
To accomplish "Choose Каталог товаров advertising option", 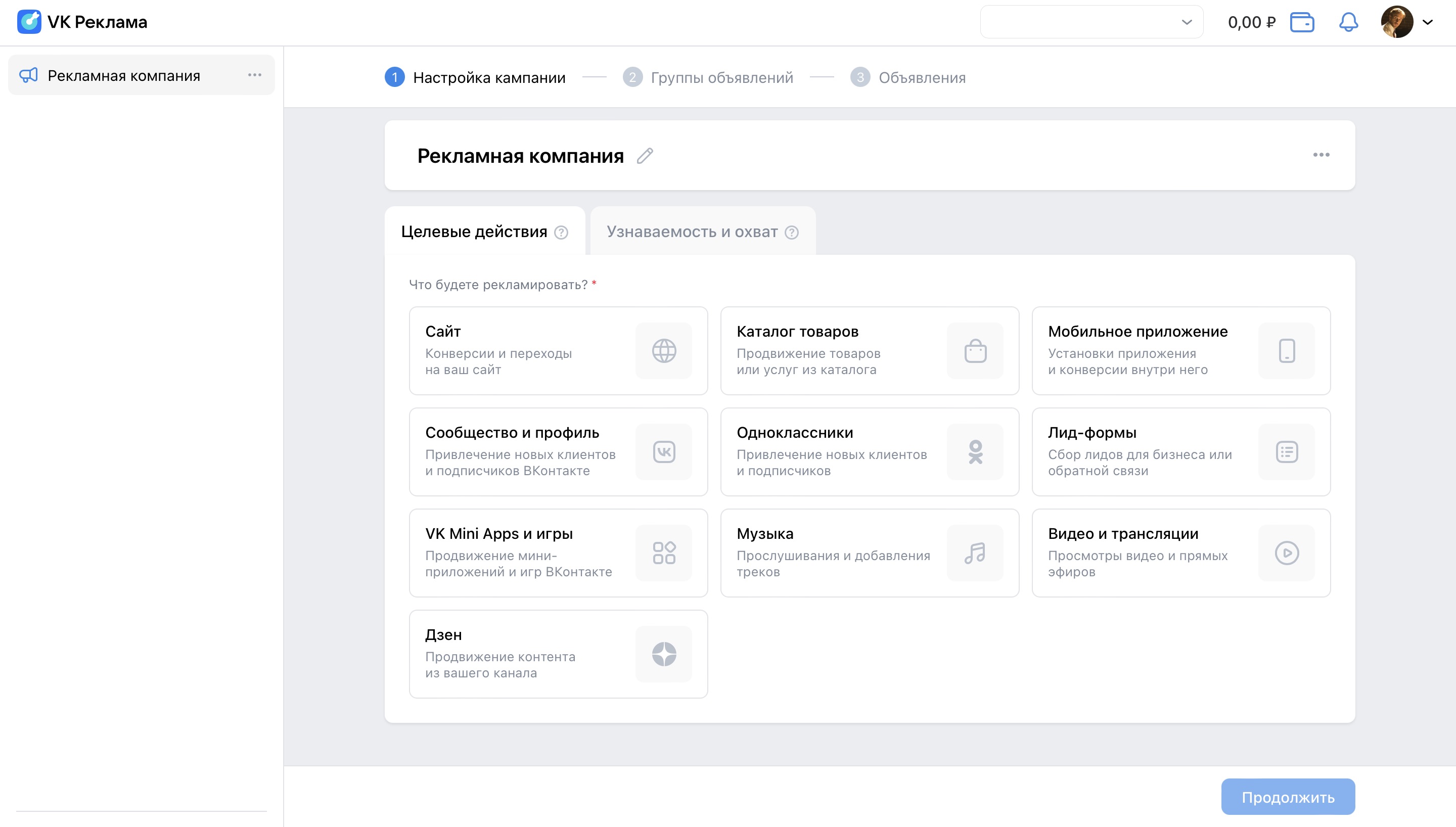I will 870,351.
